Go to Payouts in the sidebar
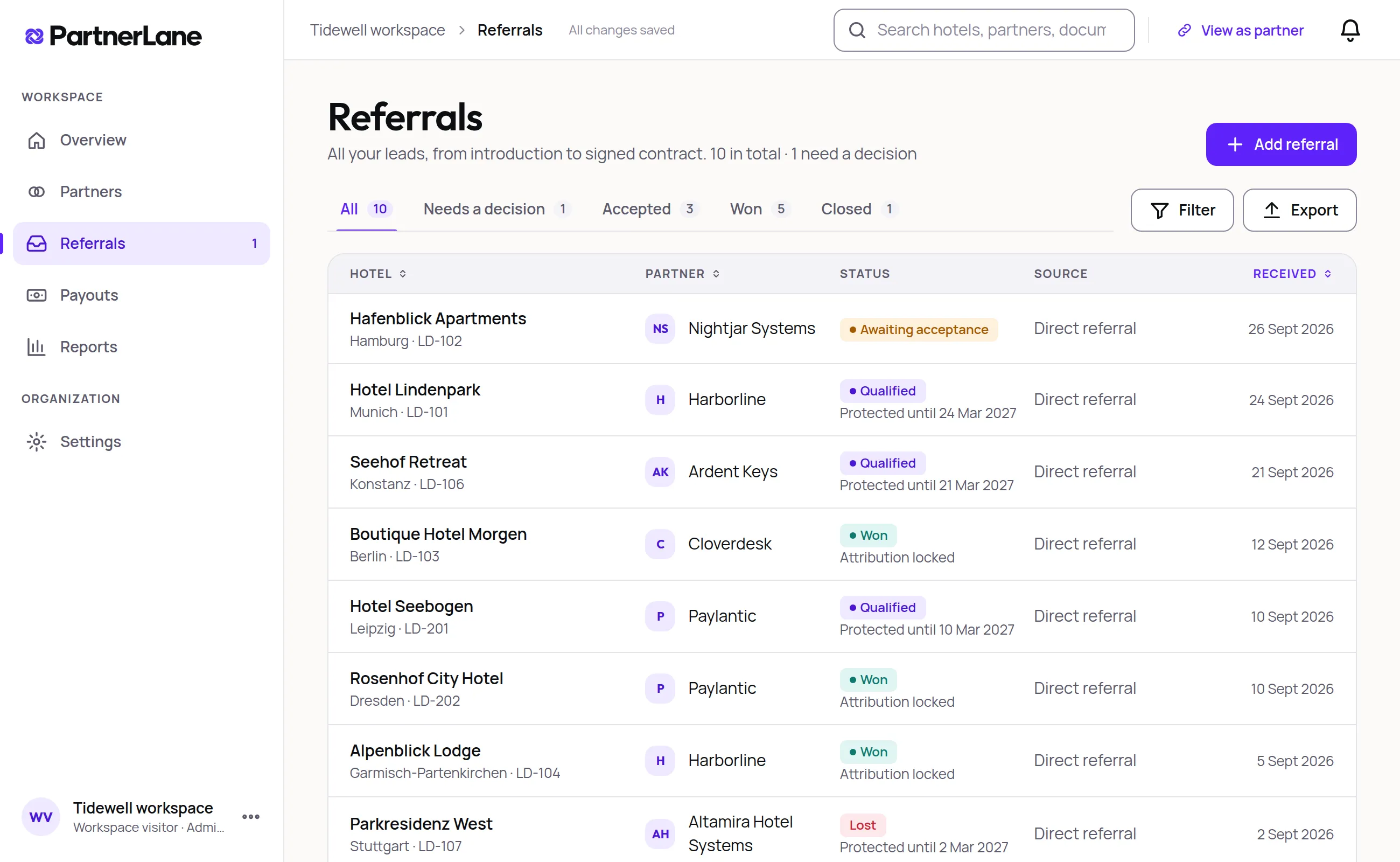This screenshot has width=1400, height=862. click(141, 295)
